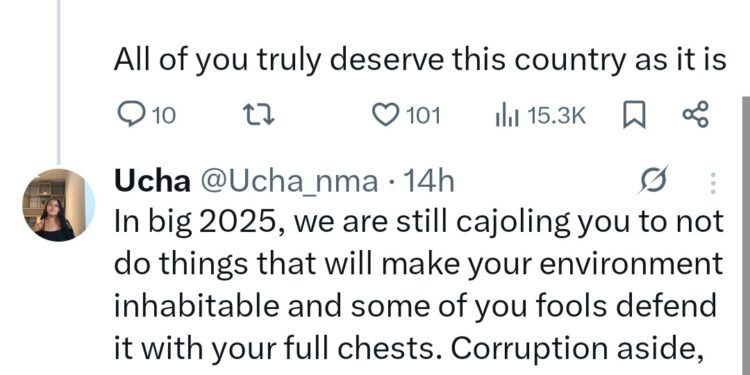Tap the retweet arrows icon
Screen dimensions: 750x375
click(x=259, y=116)
